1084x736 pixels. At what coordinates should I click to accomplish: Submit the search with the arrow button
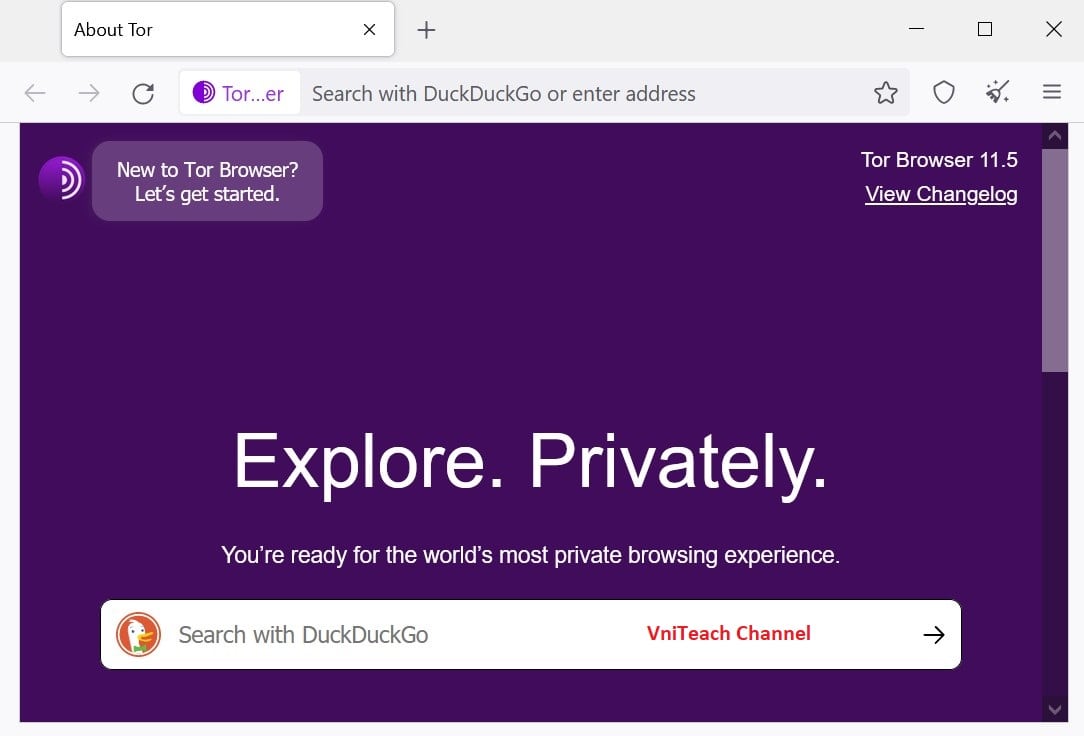(x=934, y=634)
